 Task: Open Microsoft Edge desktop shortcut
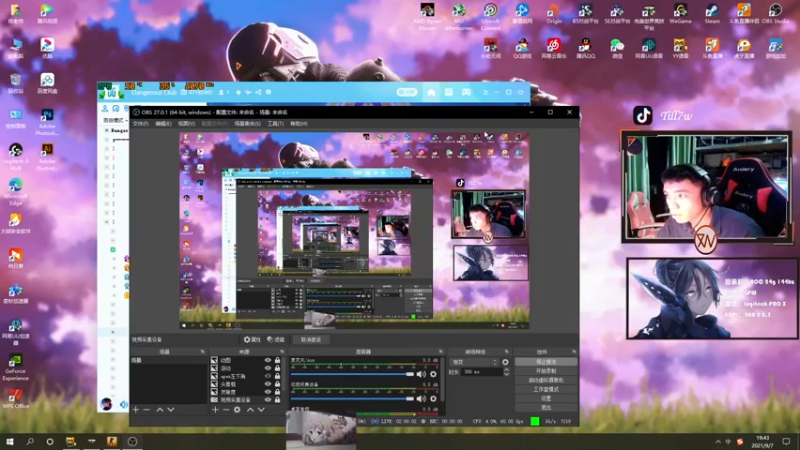(x=15, y=192)
